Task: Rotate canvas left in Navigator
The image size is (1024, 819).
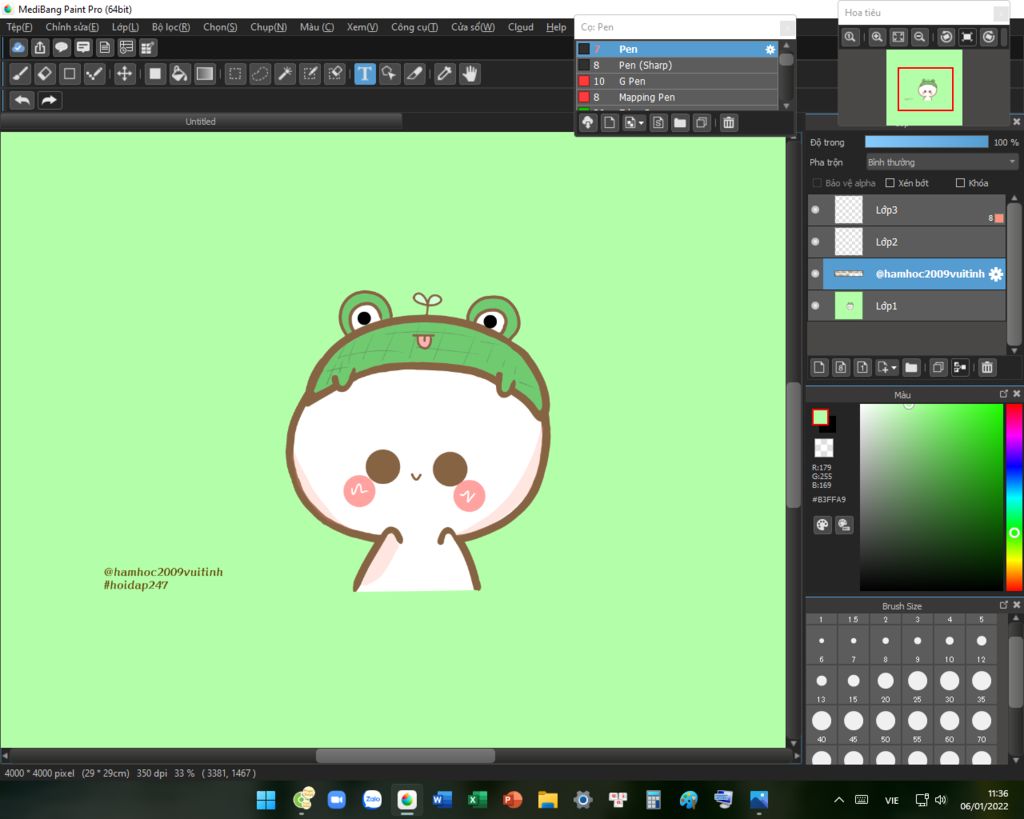Action: click(x=946, y=37)
